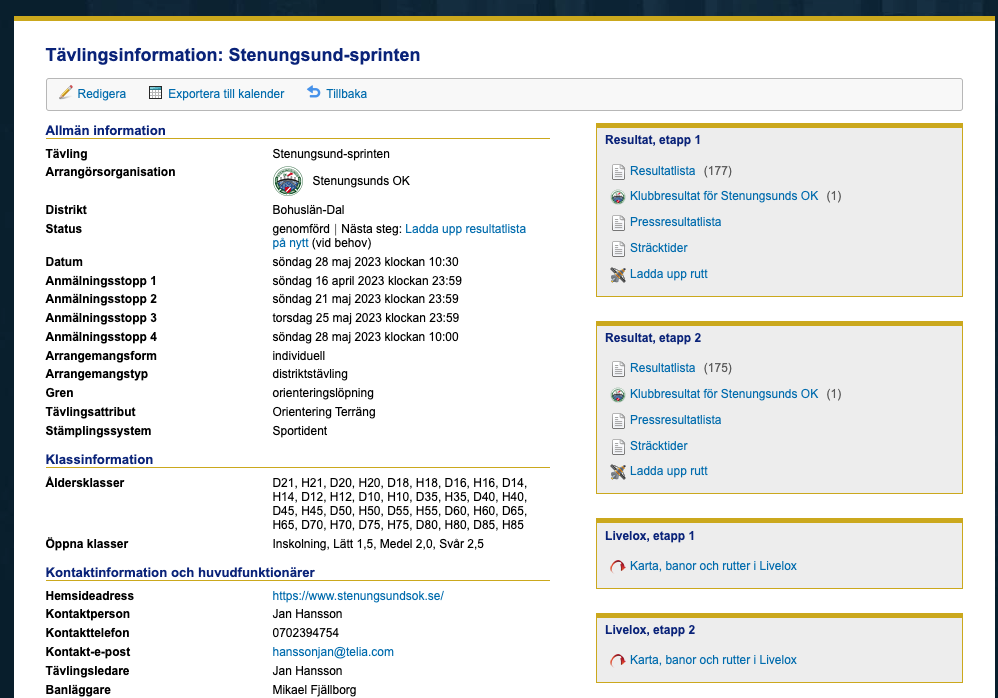Screen dimensions: 998x698
Task: Open the Stenungsunds OK club logo
Action: 288,181
